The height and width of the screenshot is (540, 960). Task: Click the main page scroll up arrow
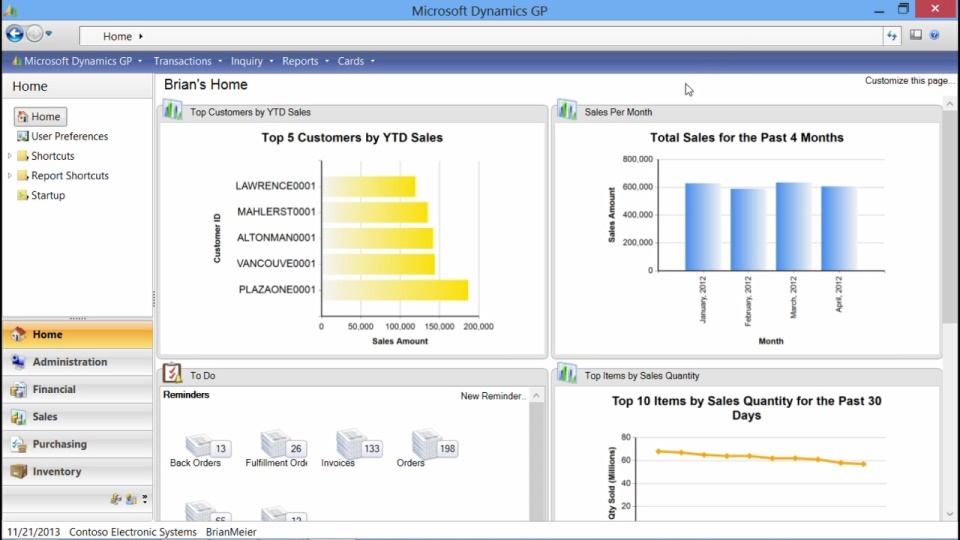[949, 104]
